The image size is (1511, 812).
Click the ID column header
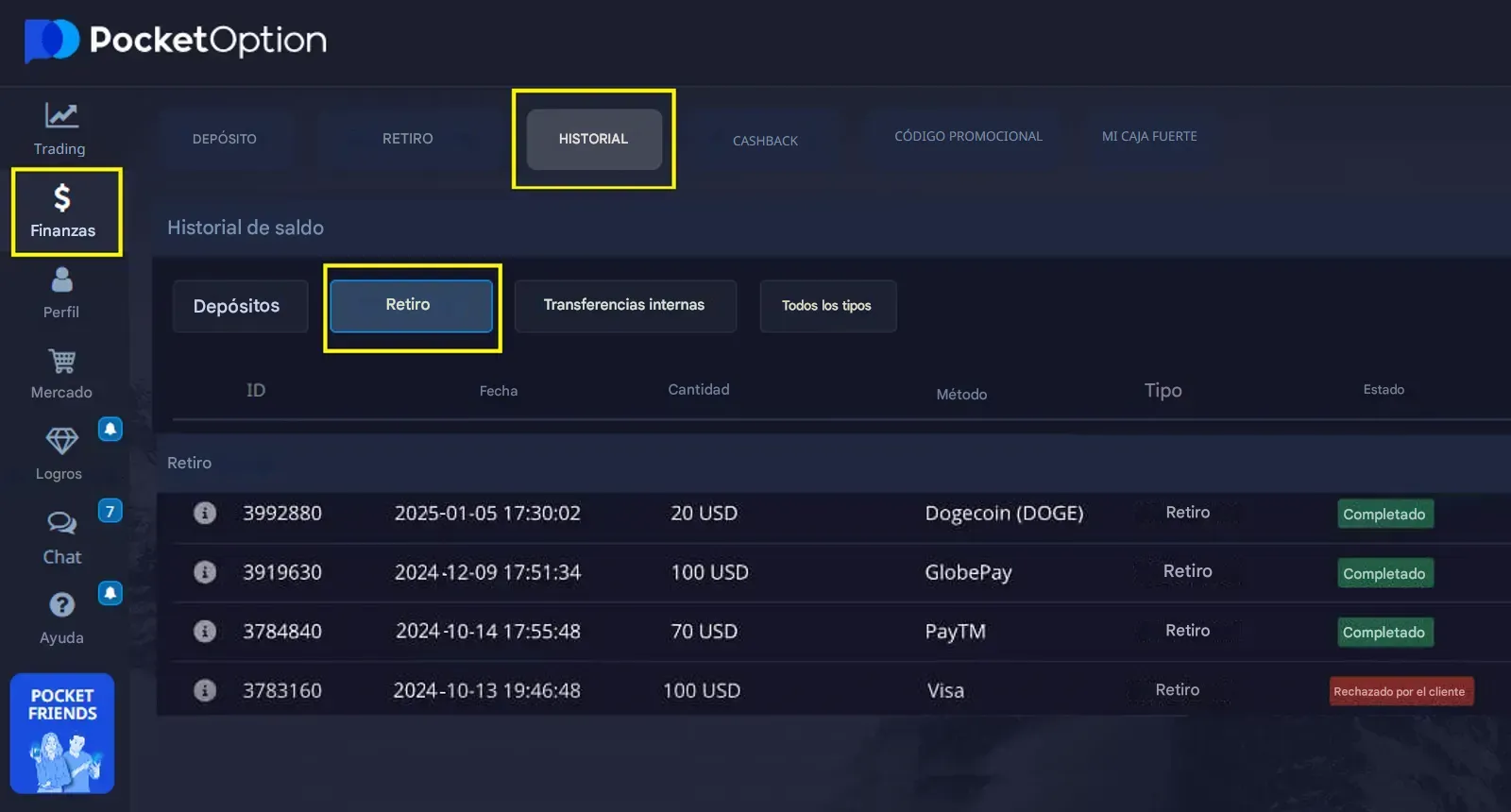[256, 390]
